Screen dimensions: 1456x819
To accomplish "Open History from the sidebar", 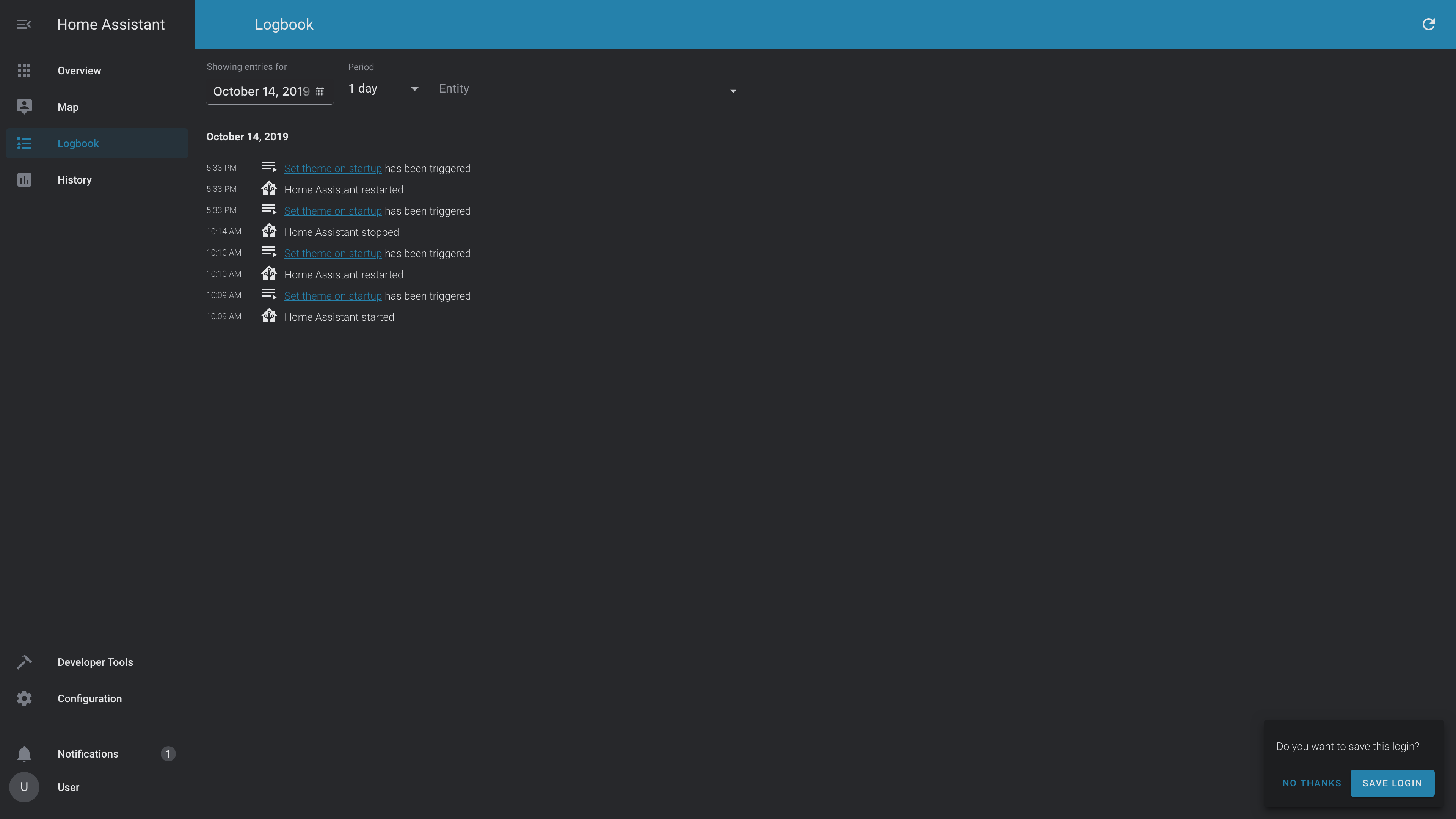I will click(75, 180).
